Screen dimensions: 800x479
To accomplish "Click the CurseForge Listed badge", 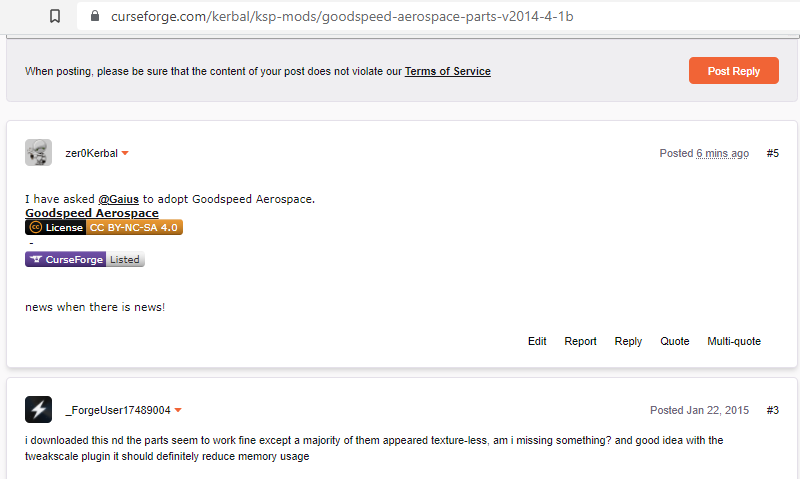I will pos(85,259).
